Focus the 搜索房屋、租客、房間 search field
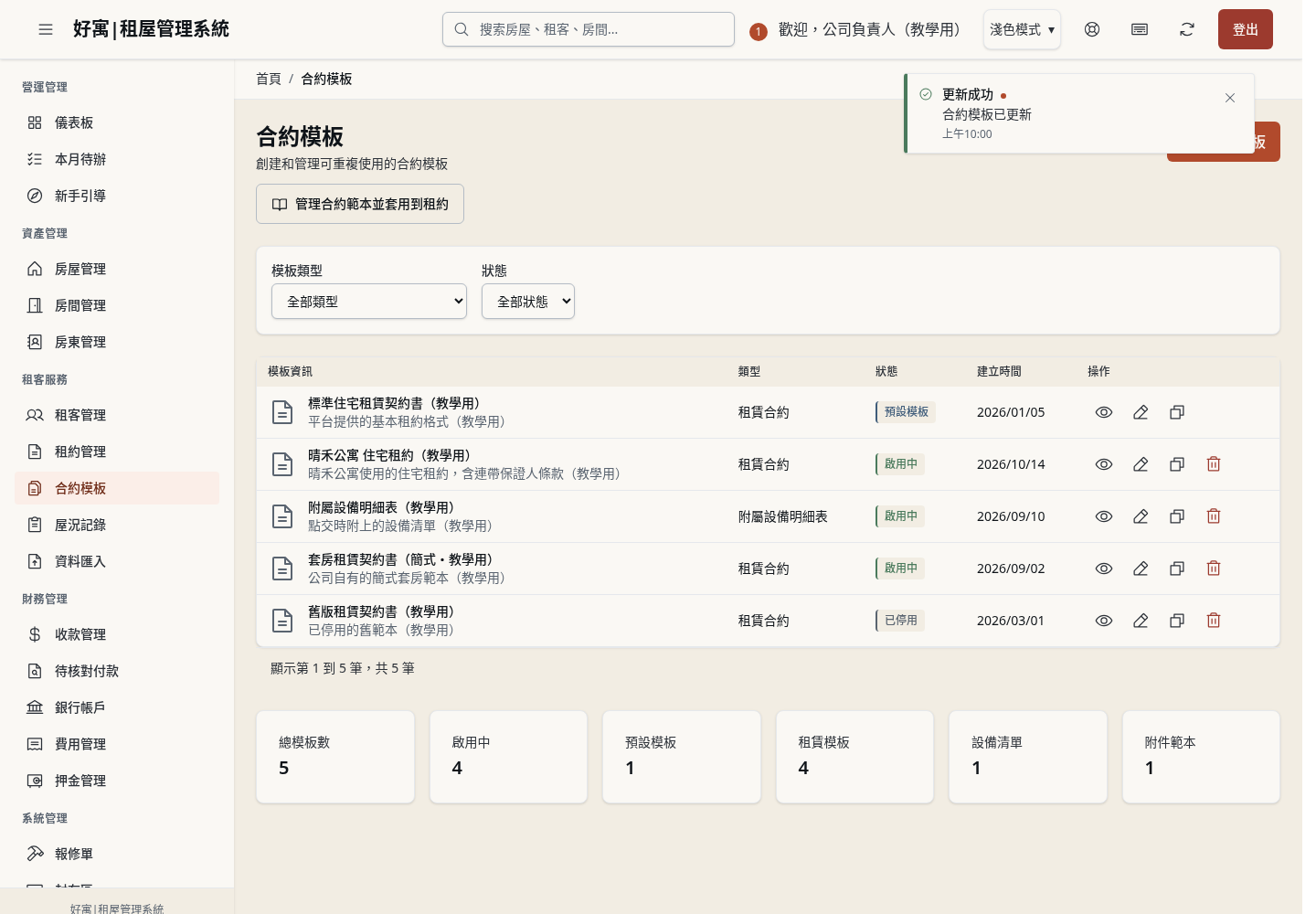Image resolution: width=1316 pixels, height=914 pixels. pos(589,29)
